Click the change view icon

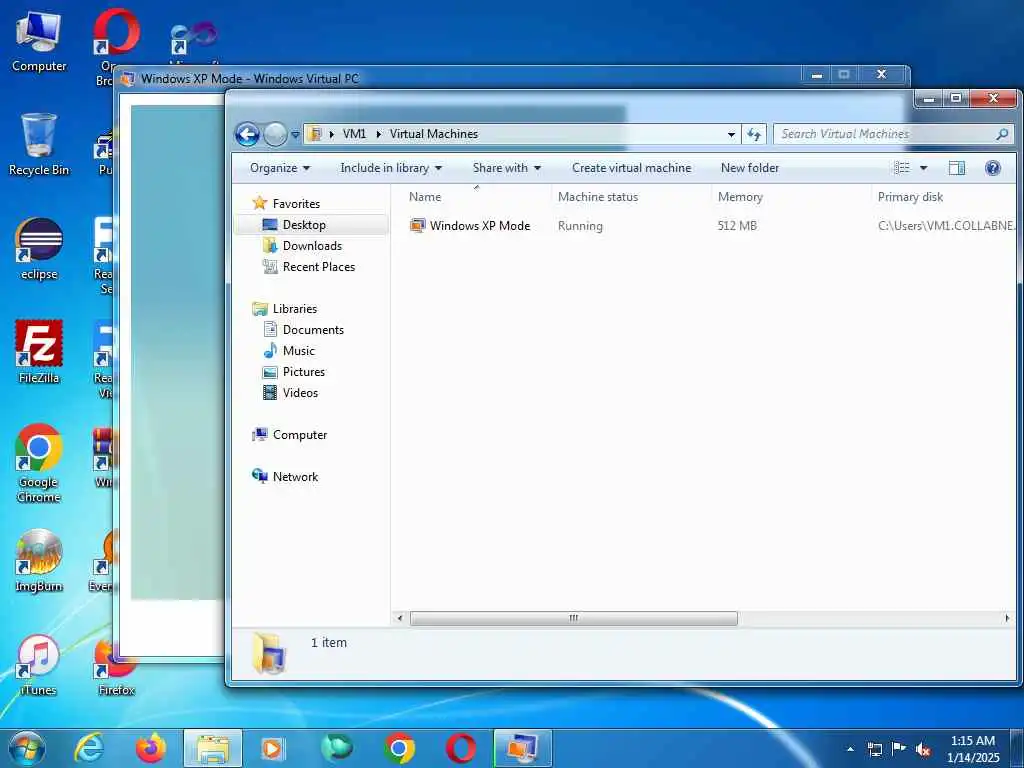click(901, 168)
